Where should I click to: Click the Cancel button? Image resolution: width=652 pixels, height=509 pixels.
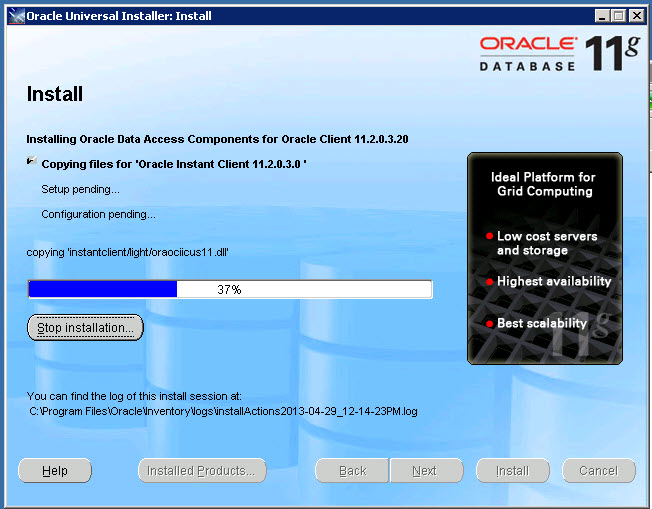tap(599, 471)
